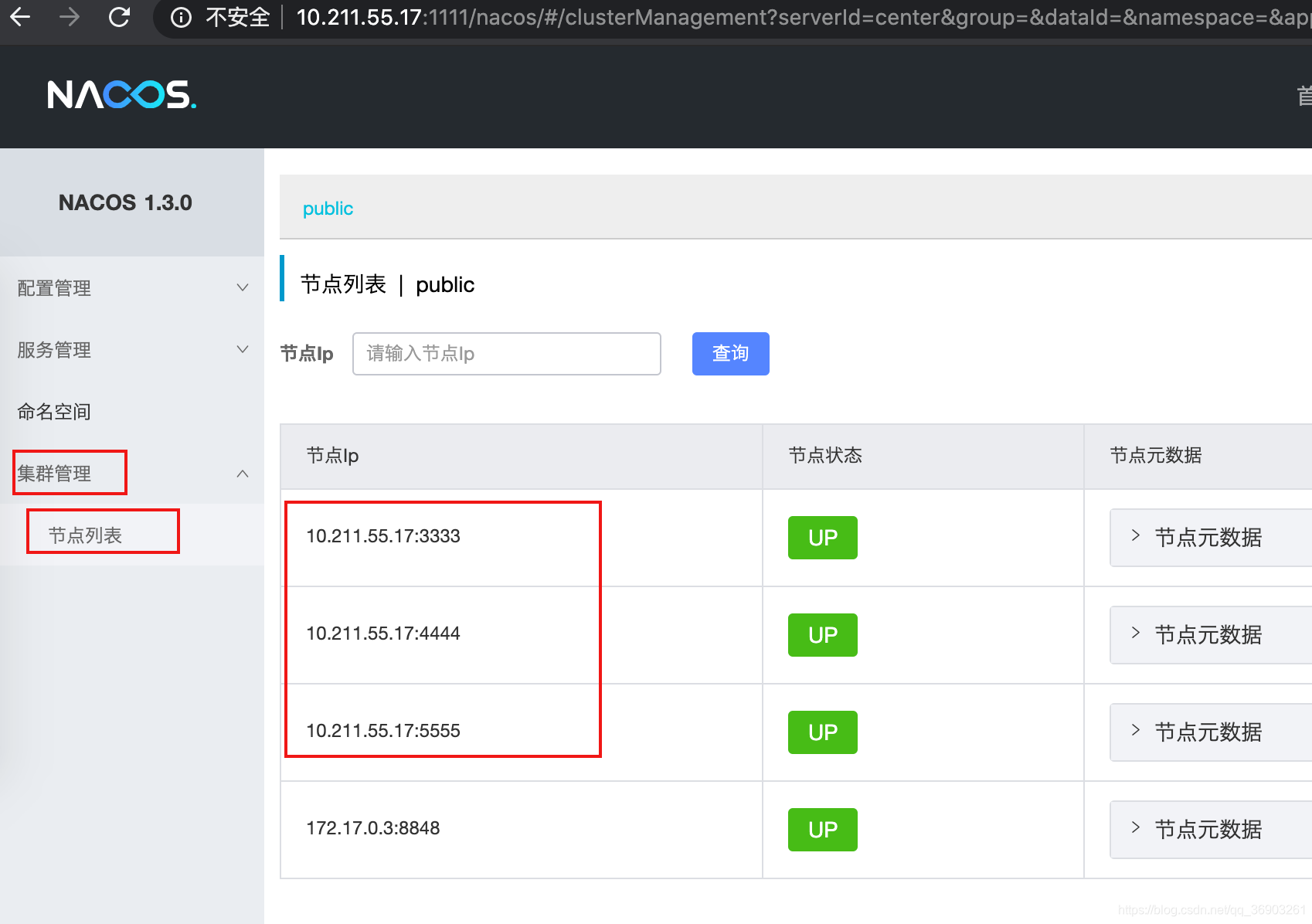
Task: Expand 节点元数据 for node 10.211.55.17:3333
Action: point(1211,538)
